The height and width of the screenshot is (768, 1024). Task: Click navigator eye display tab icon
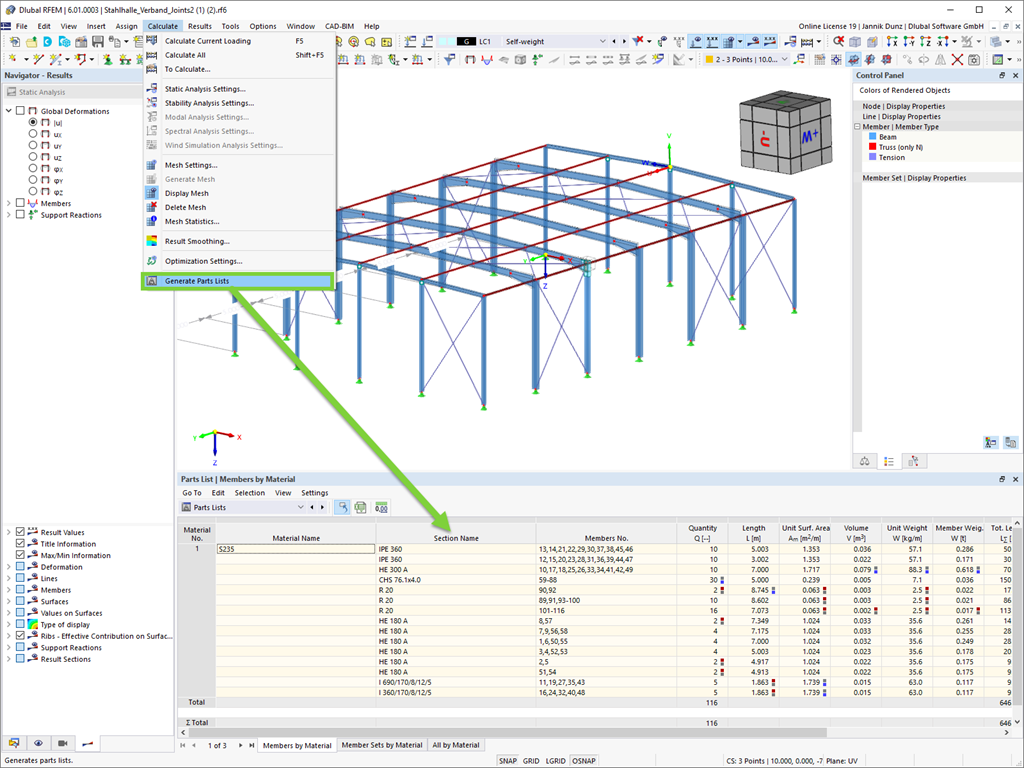(39, 743)
